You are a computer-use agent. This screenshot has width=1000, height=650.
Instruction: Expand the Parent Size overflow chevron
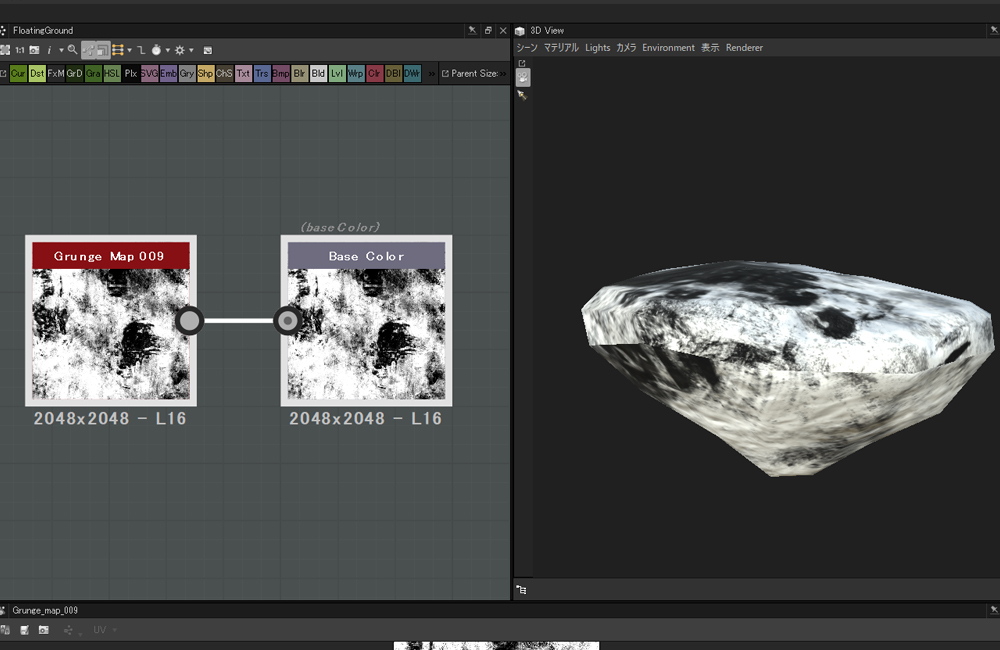coord(503,73)
